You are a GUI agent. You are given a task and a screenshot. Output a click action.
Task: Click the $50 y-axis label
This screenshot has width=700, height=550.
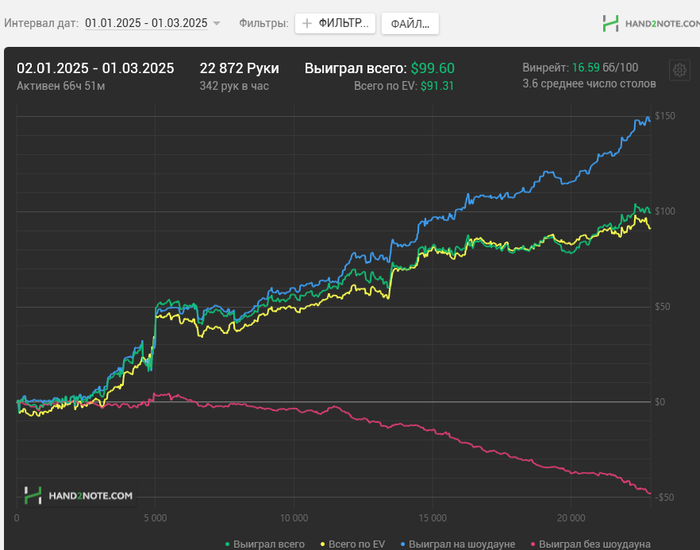pyautogui.click(x=662, y=307)
